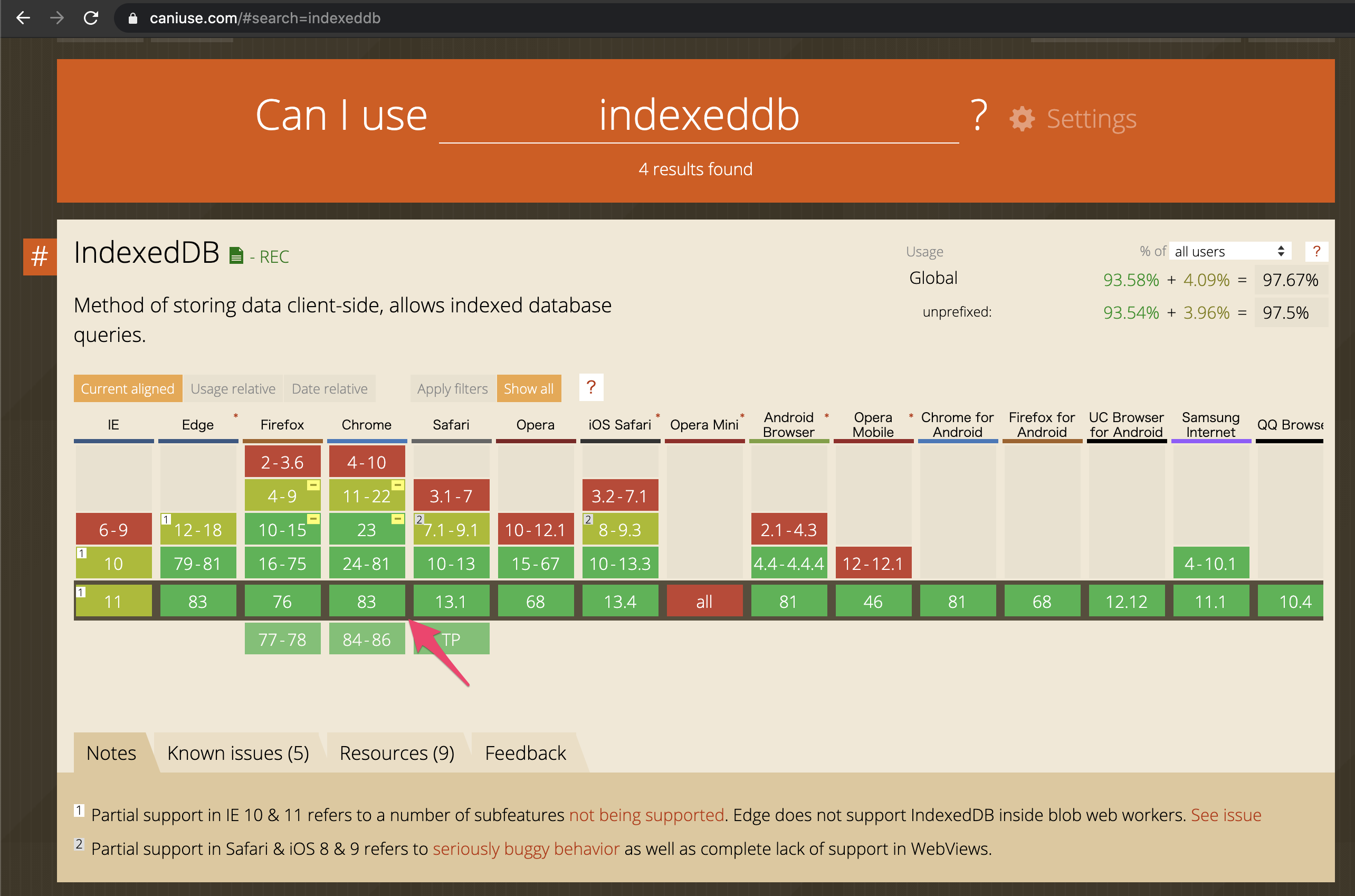Open the spec document icon beside IndexedDB
Viewport: 1355px width, 896px height.
[x=236, y=255]
